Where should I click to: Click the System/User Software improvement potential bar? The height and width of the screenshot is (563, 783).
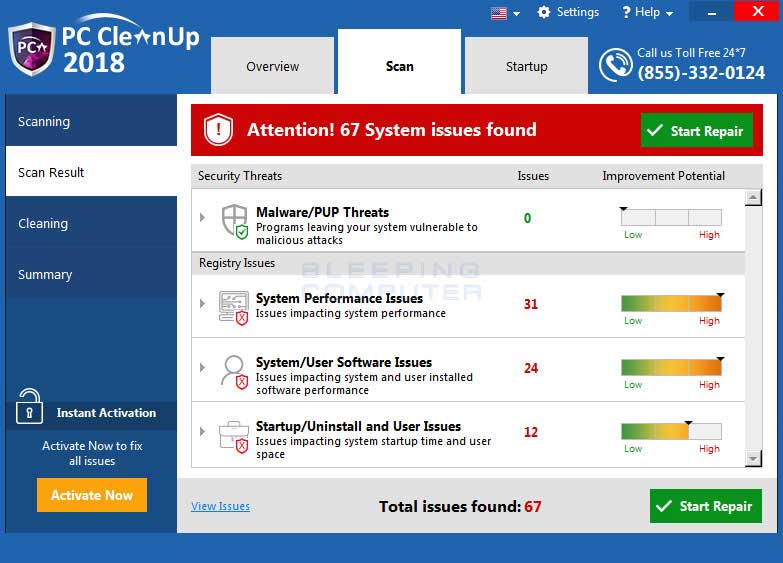[671, 367]
